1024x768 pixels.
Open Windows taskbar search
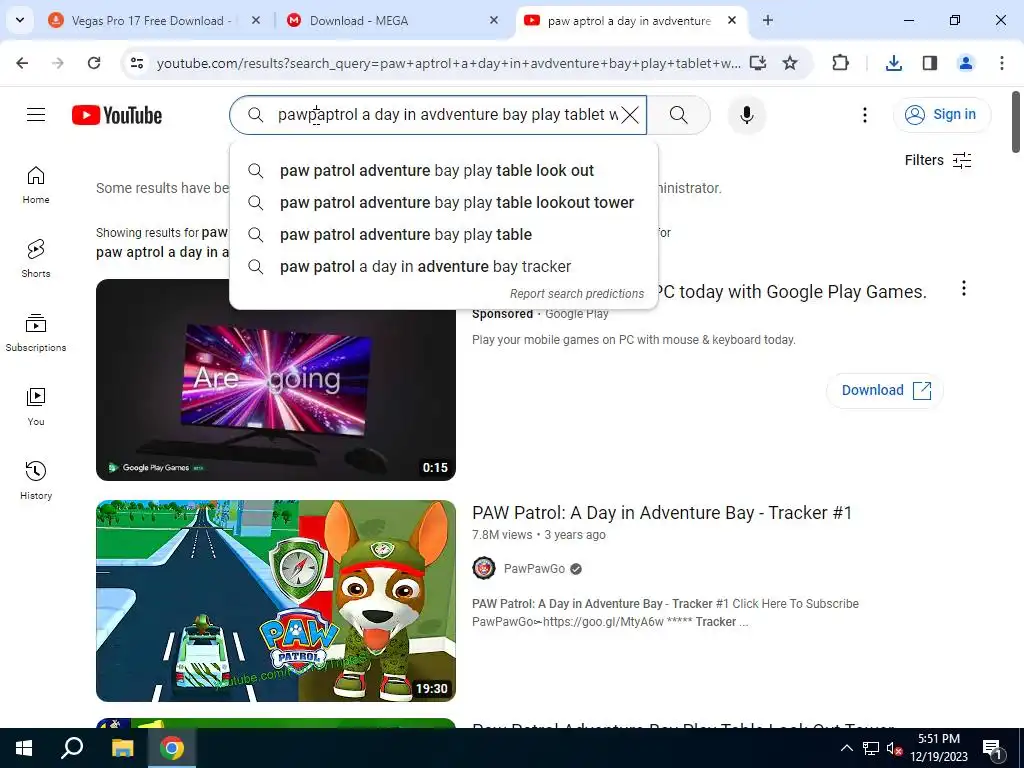click(x=72, y=748)
